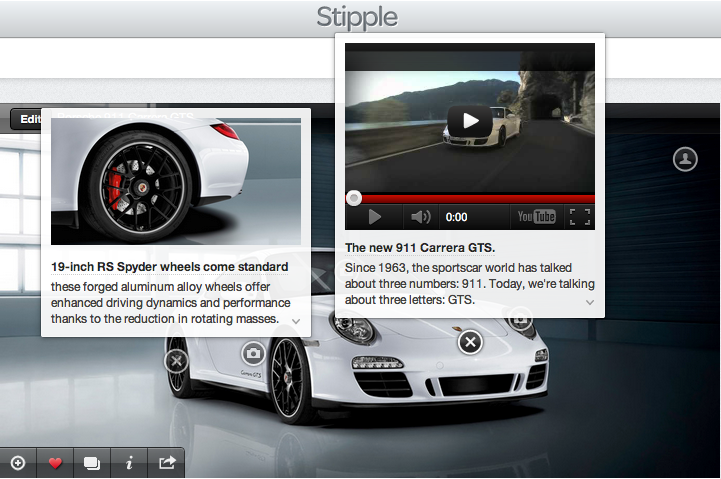Image resolution: width=721 pixels, height=479 pixels.
Task: Share the image with the arrow icon
Action: tap(166, 462)
